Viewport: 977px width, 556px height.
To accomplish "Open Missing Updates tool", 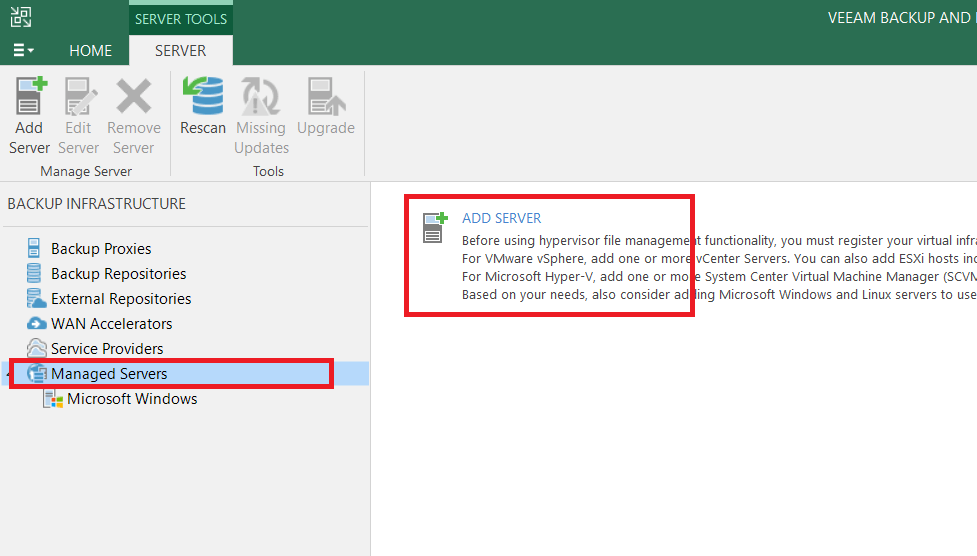I will click(x=261, y=97).
